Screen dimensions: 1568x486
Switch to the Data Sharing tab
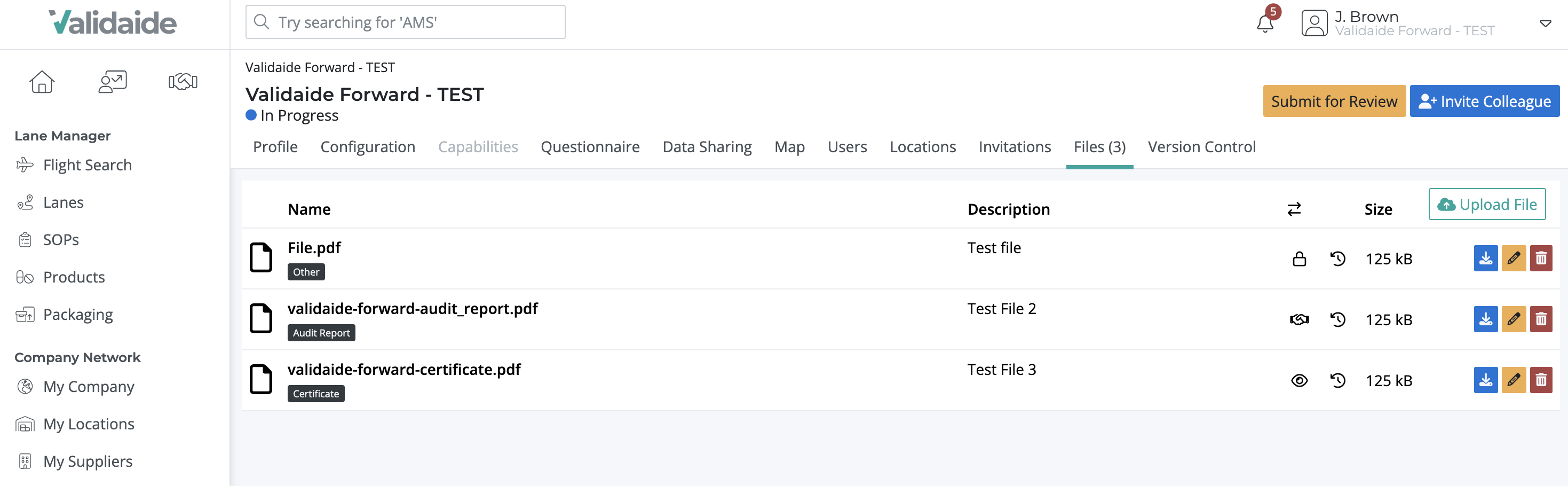coord(707,147)
